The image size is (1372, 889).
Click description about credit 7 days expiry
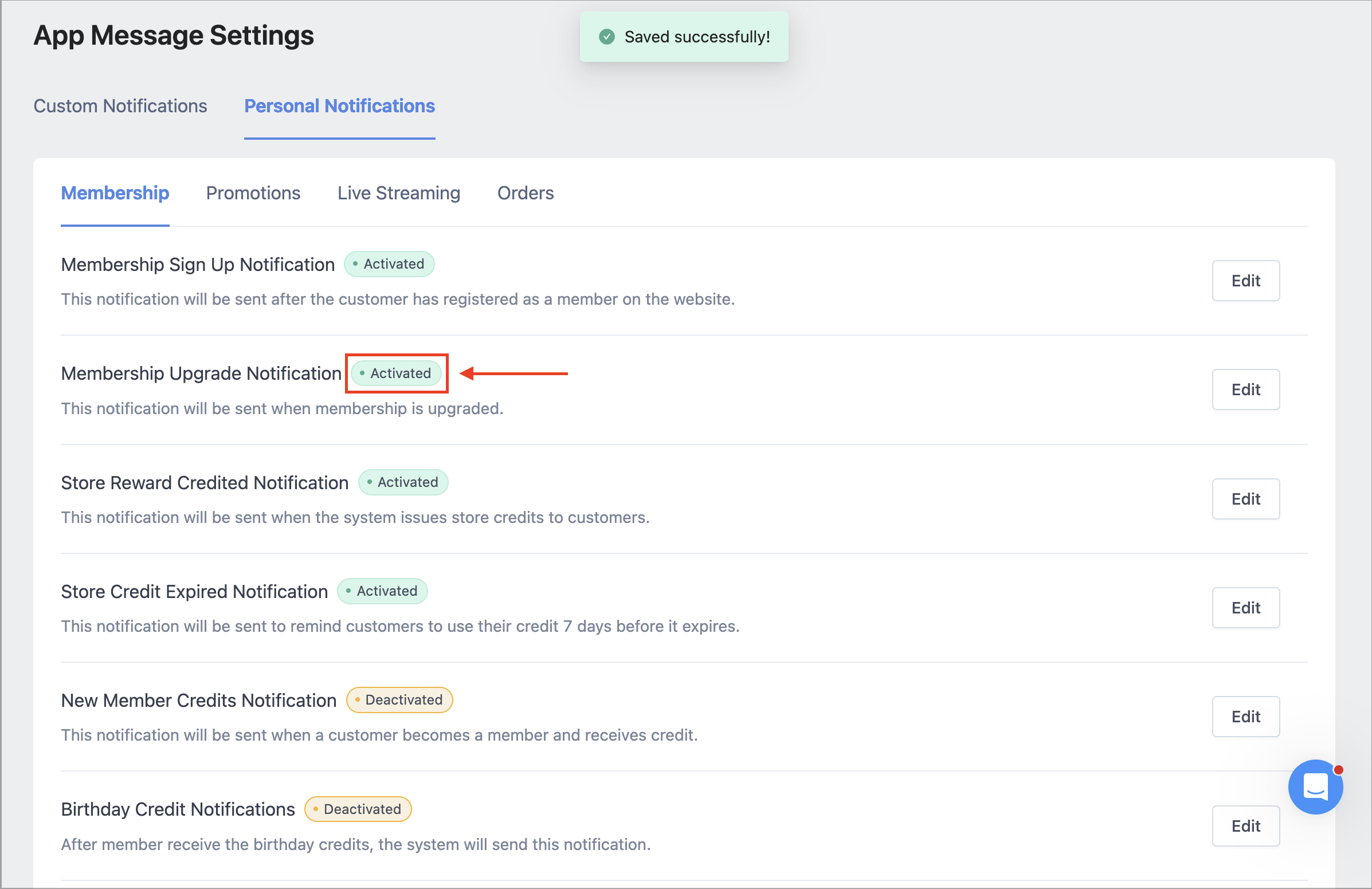400,626
